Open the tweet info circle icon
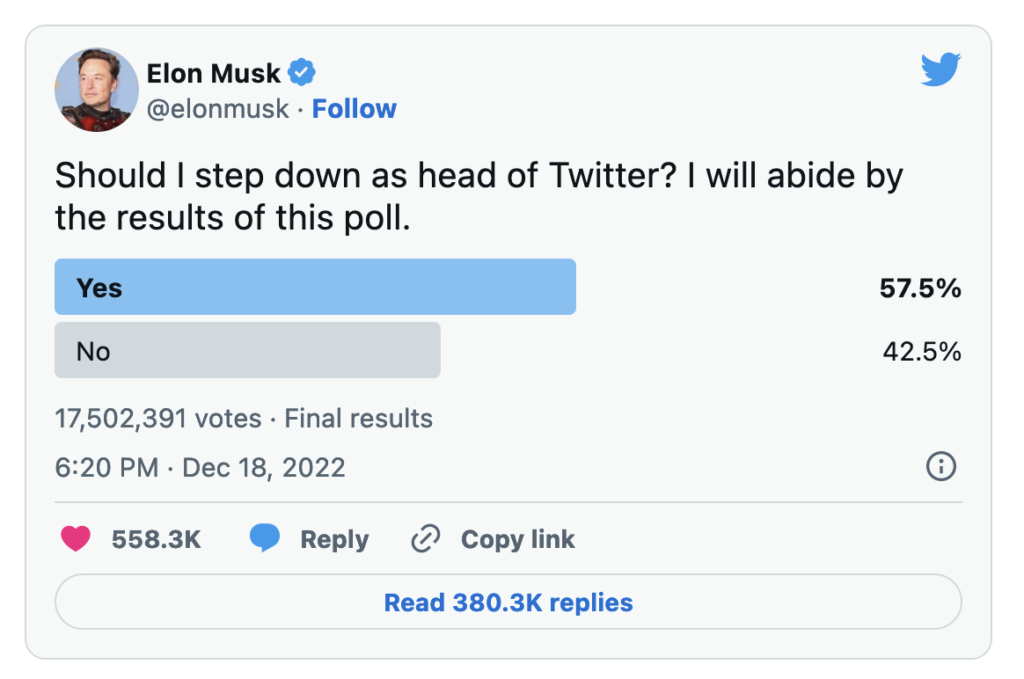This screenshot has height=679, width=1024. point(941,466)
